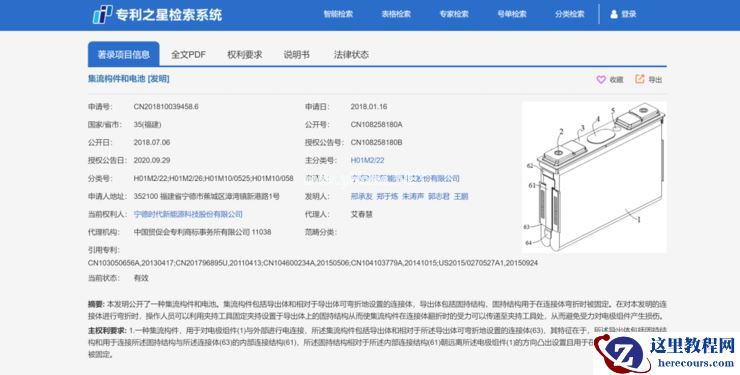740x375 pixels.
Task: Click the patent title 集流构件和电池 [发明]
Action: point(128,79)
